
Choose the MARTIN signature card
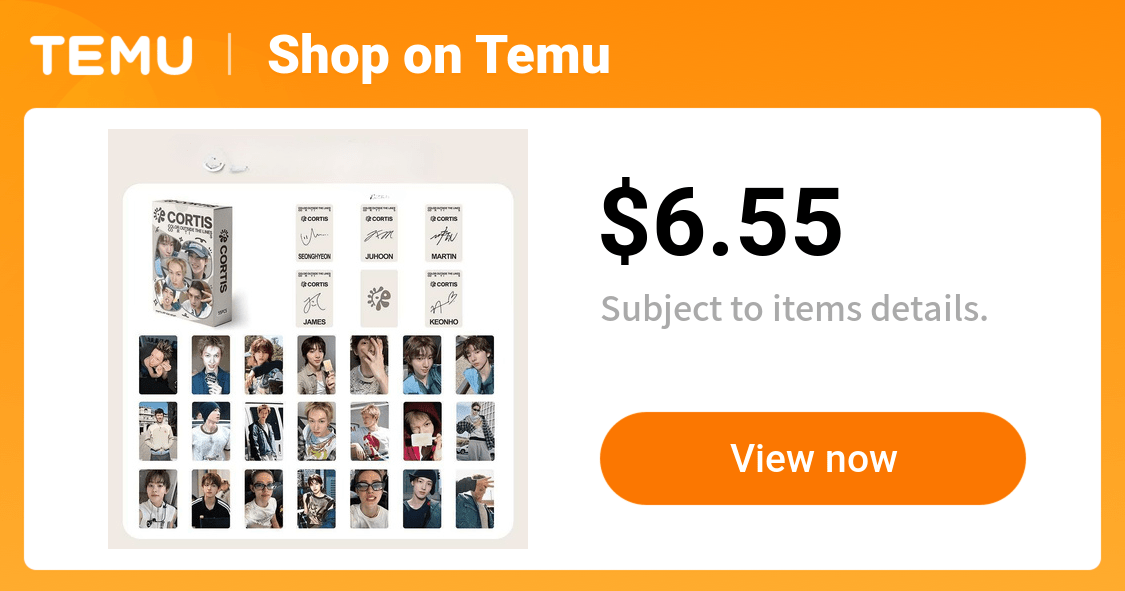tap(444, 234)
